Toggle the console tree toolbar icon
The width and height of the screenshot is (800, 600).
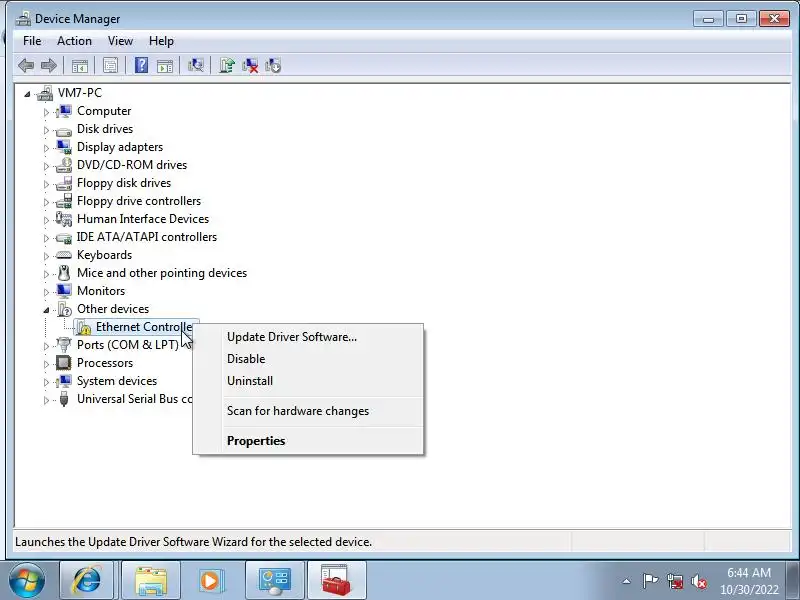80,65
